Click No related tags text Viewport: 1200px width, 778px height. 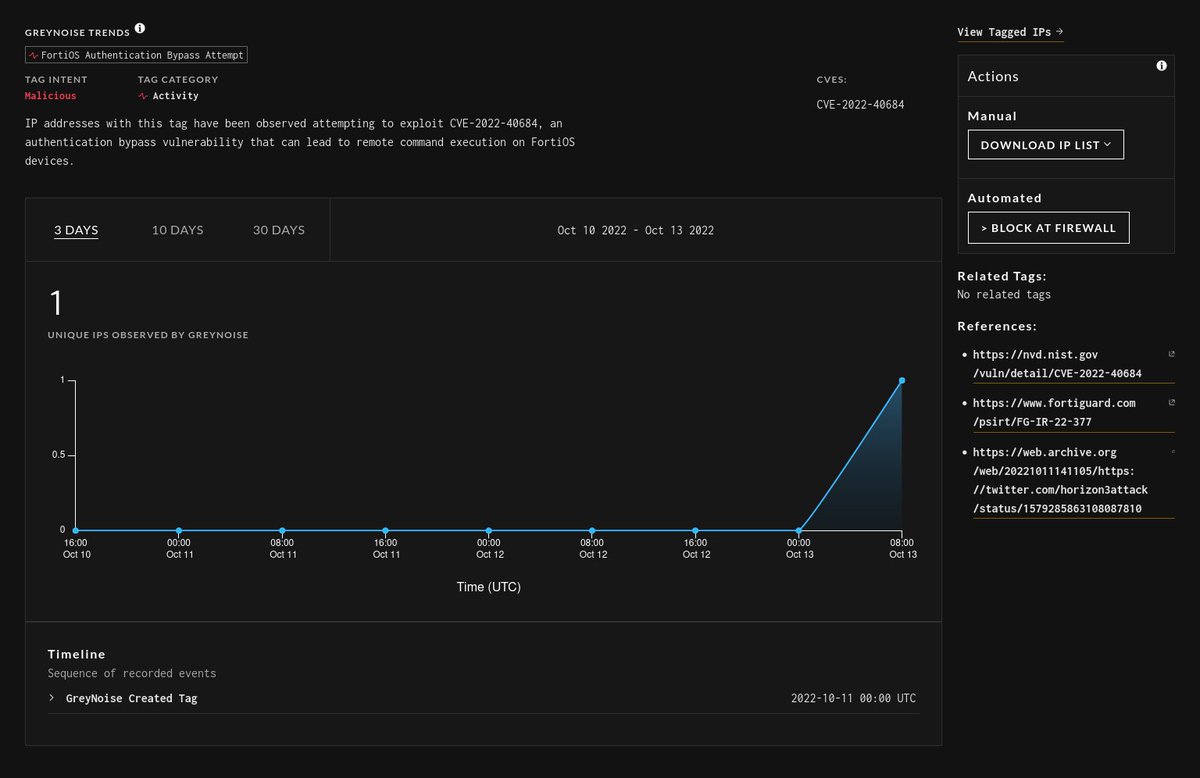click(1004, 294)
